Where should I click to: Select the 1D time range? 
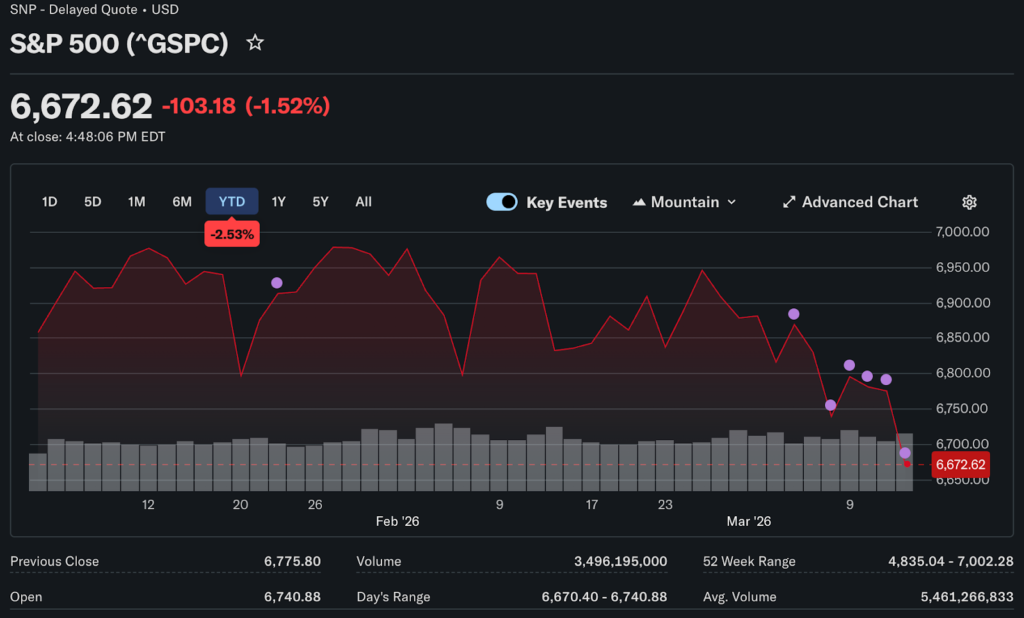point(49,202)
